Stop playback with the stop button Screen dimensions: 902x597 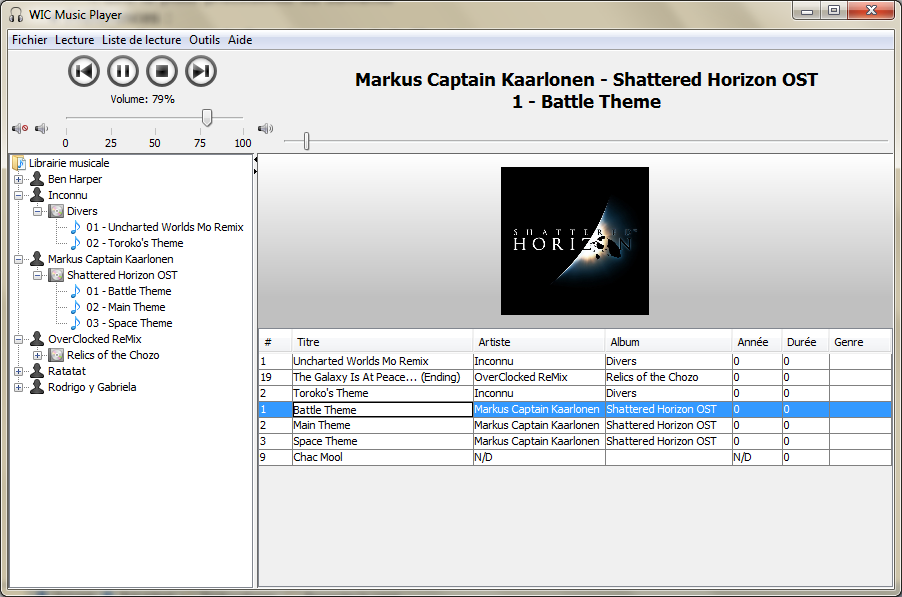pyautogui.click(x=162, y=71)
